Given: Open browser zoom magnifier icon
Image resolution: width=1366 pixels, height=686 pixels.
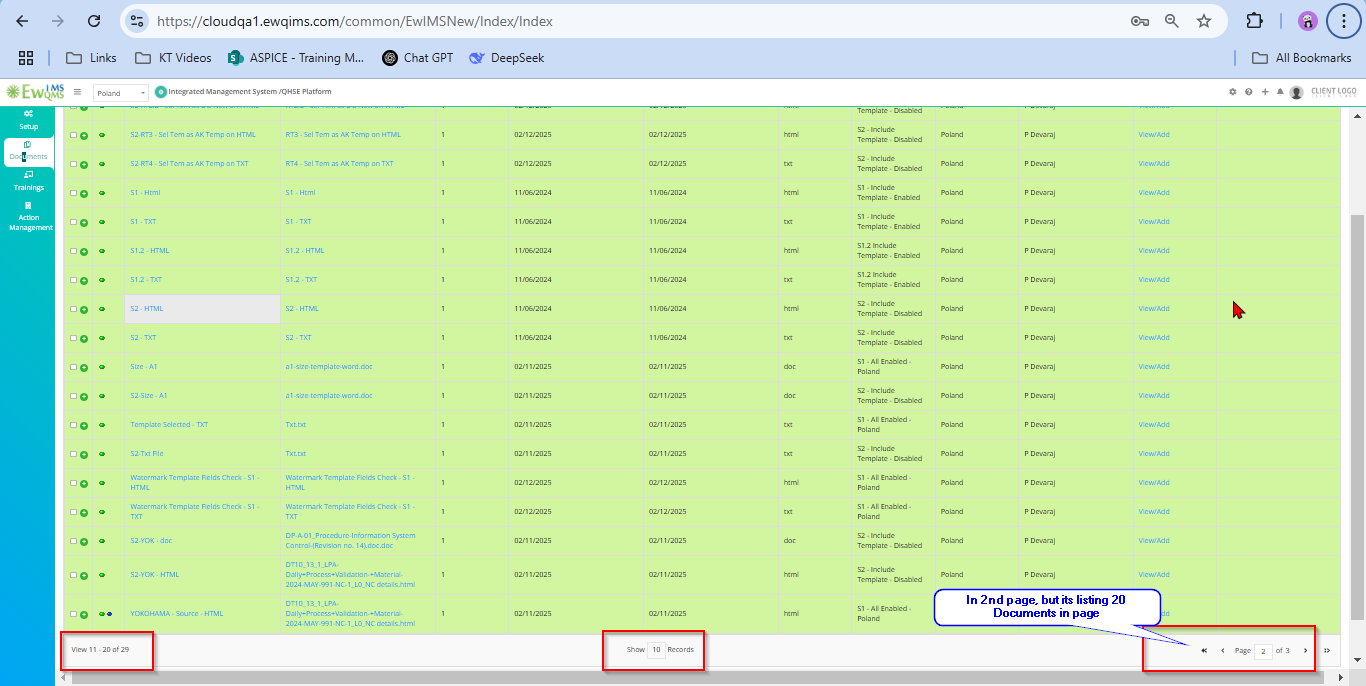Looking at the screenshot, I should tap(1172, 21).
